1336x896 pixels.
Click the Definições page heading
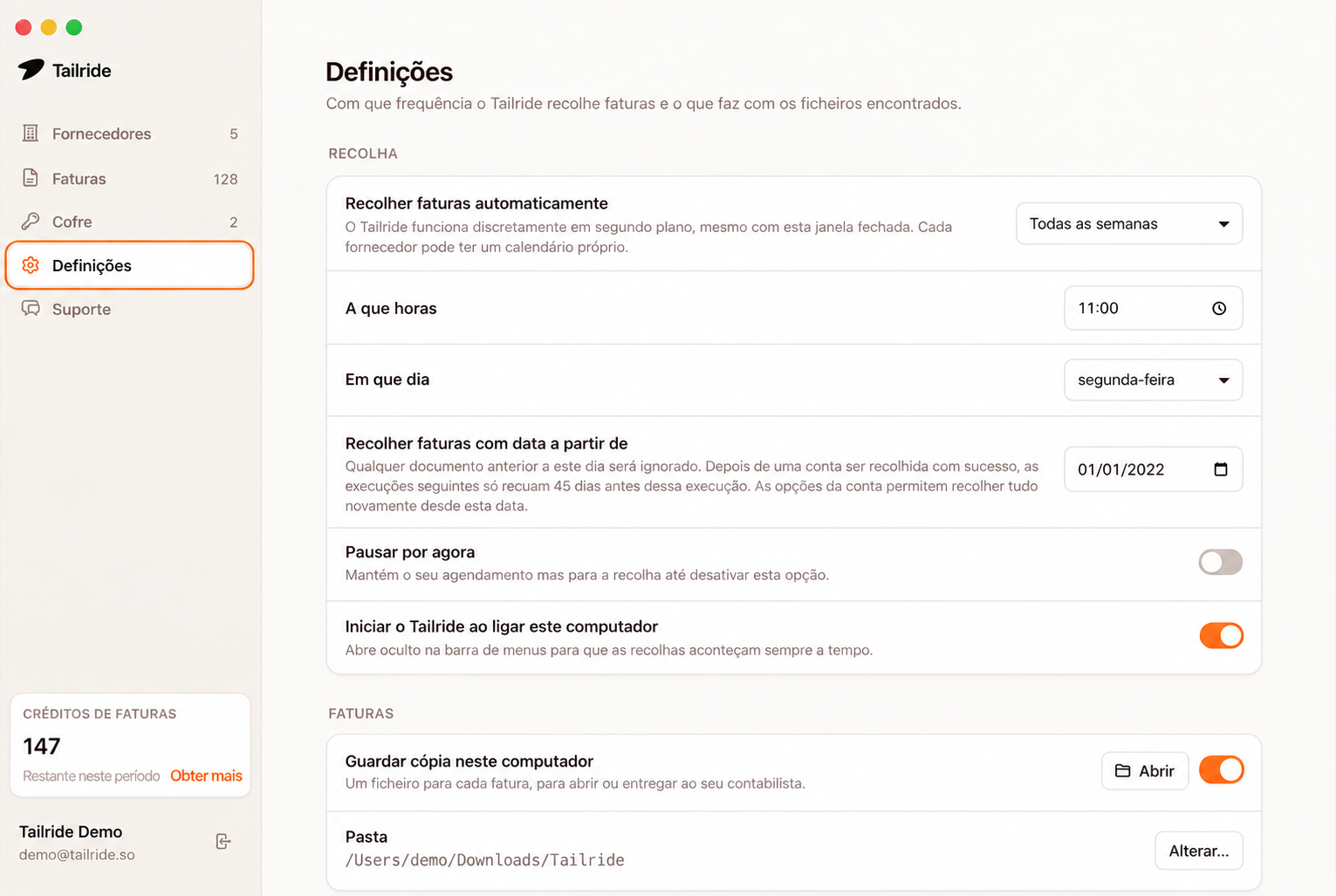point(389,72)
